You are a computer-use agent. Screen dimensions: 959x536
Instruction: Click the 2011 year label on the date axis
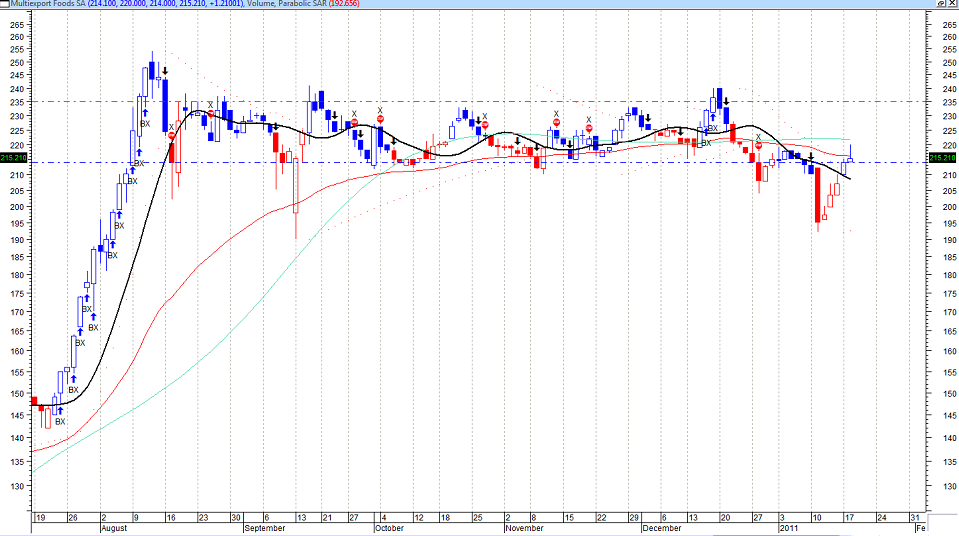coord(788,528)
